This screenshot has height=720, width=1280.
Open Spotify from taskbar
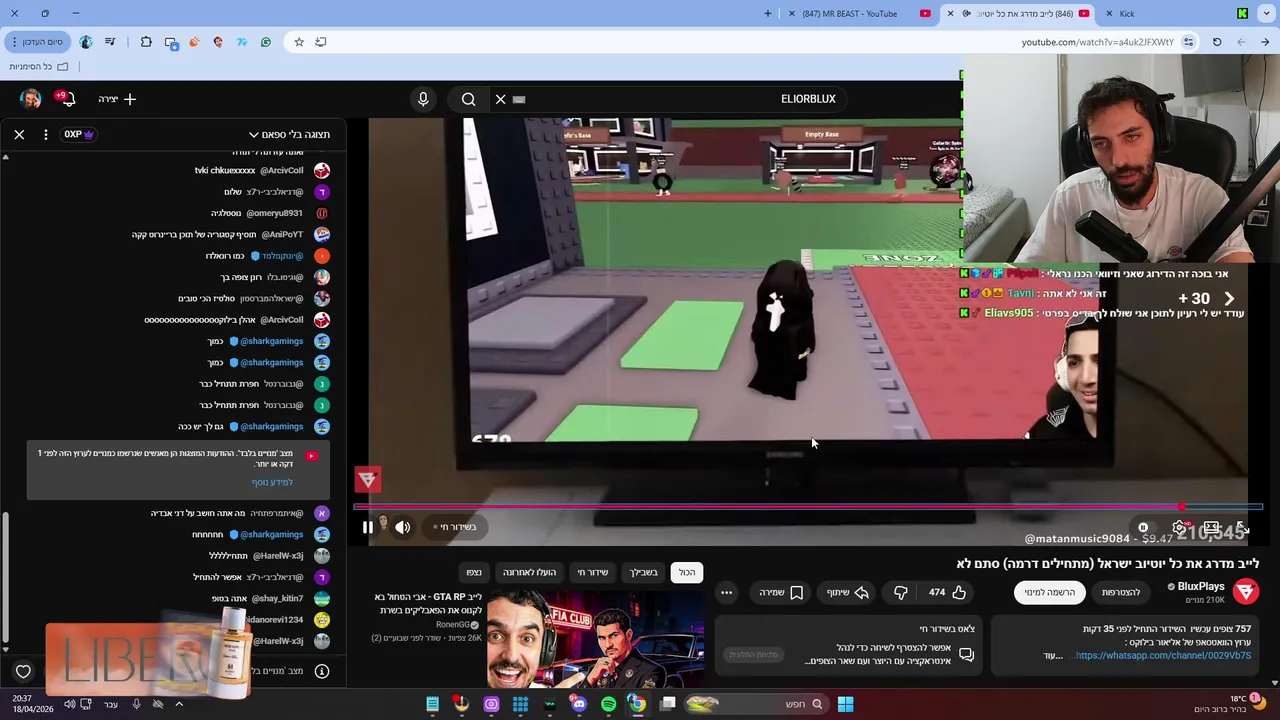(x=608, y=704)
